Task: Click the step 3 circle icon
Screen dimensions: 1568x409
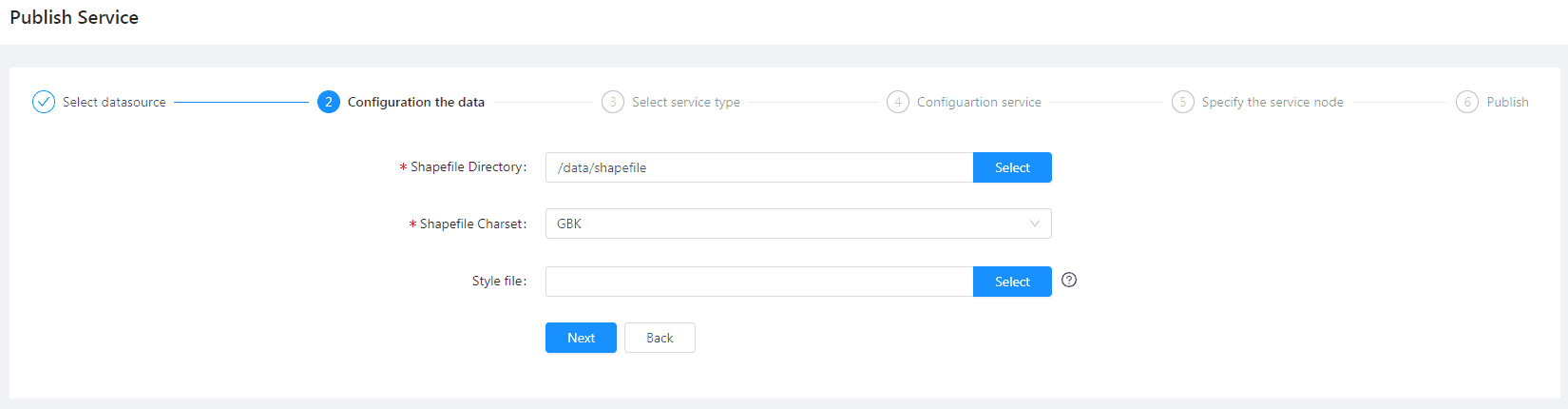Action: click(613, 102)
